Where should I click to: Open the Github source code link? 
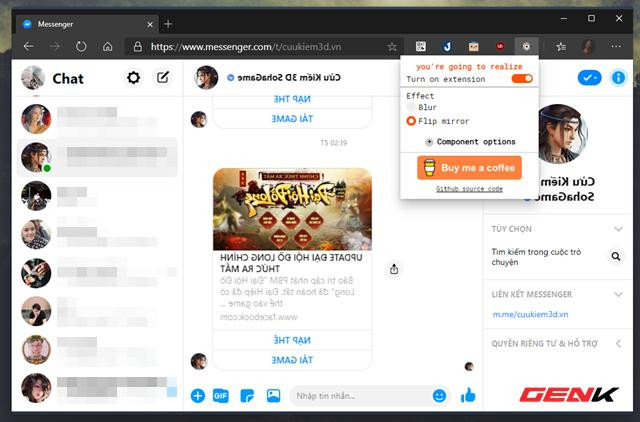click(469, 188)
